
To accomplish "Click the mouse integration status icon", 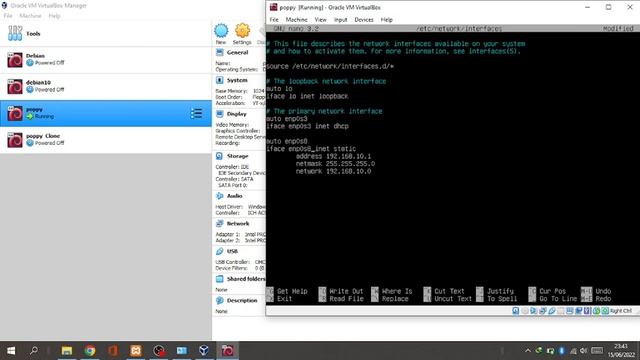I will coord(596,311).
